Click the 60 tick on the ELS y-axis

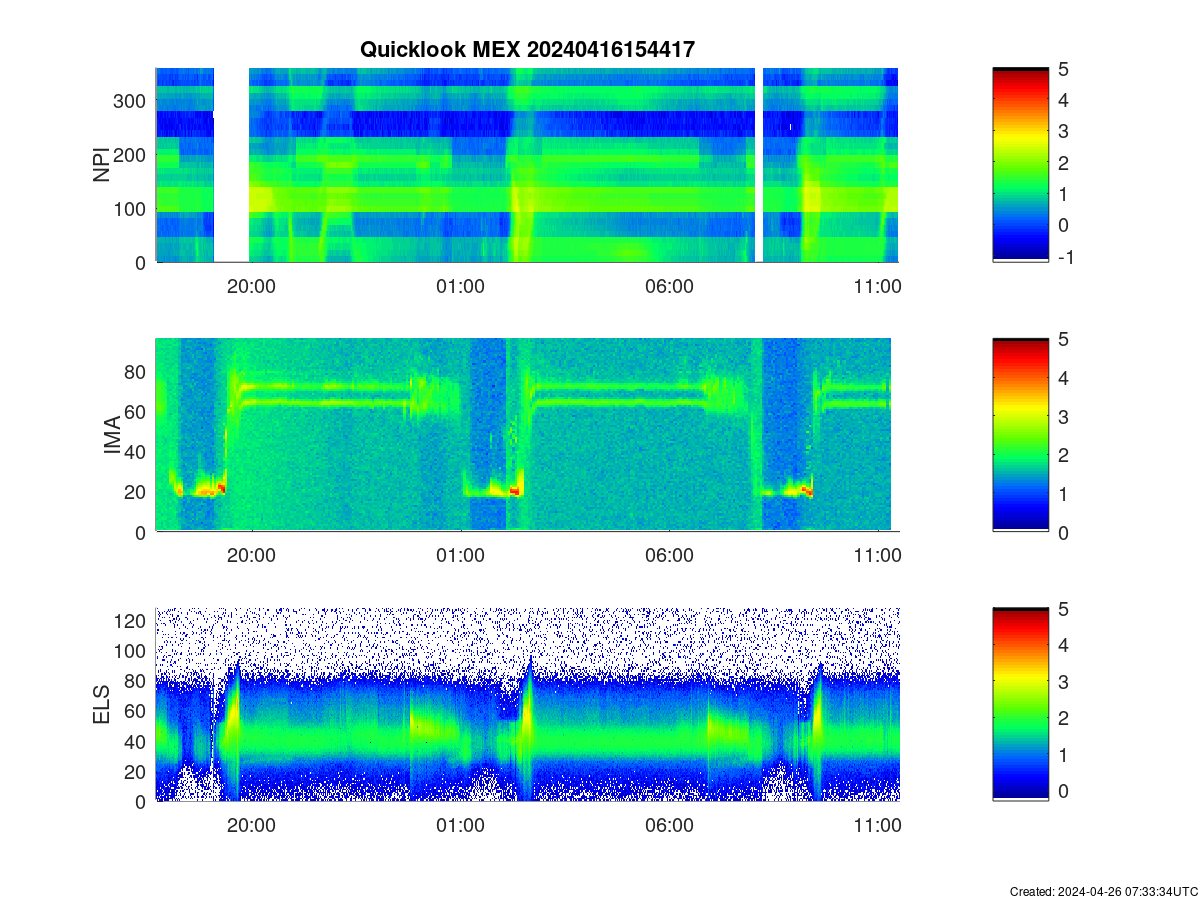pyautogui.click(x=137, y=711)
